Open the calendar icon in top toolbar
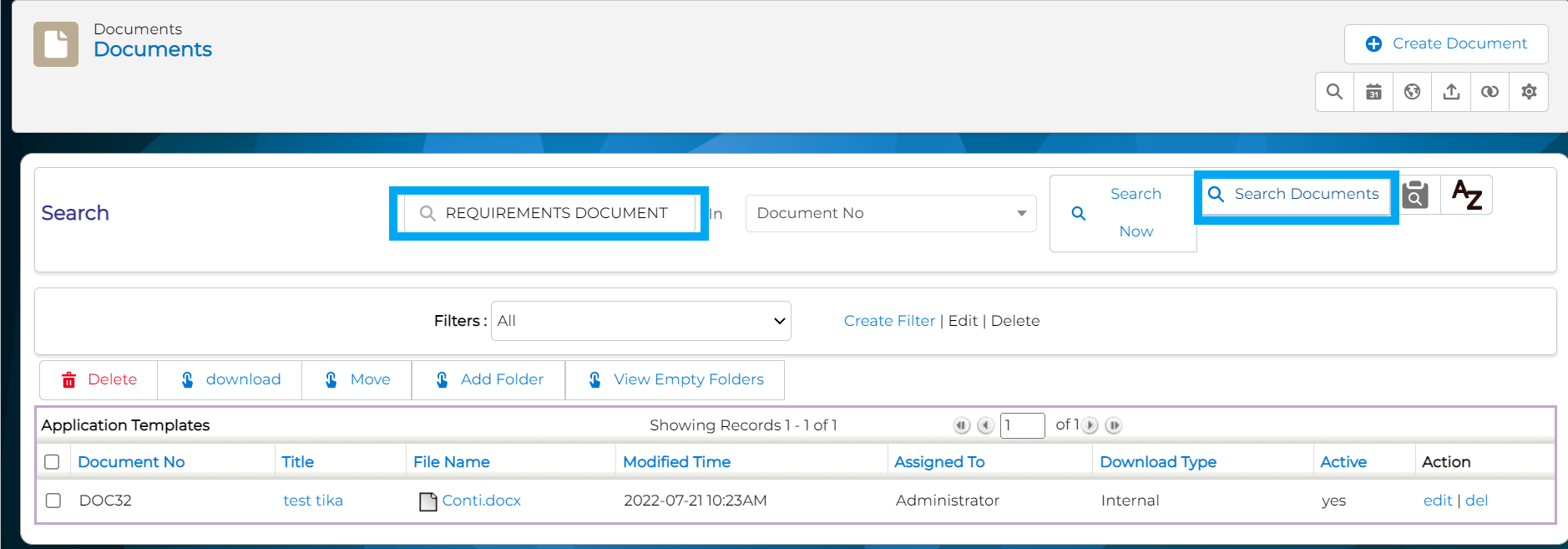The width and height of the screenshot is (1568, 549). pos(1373,92)
